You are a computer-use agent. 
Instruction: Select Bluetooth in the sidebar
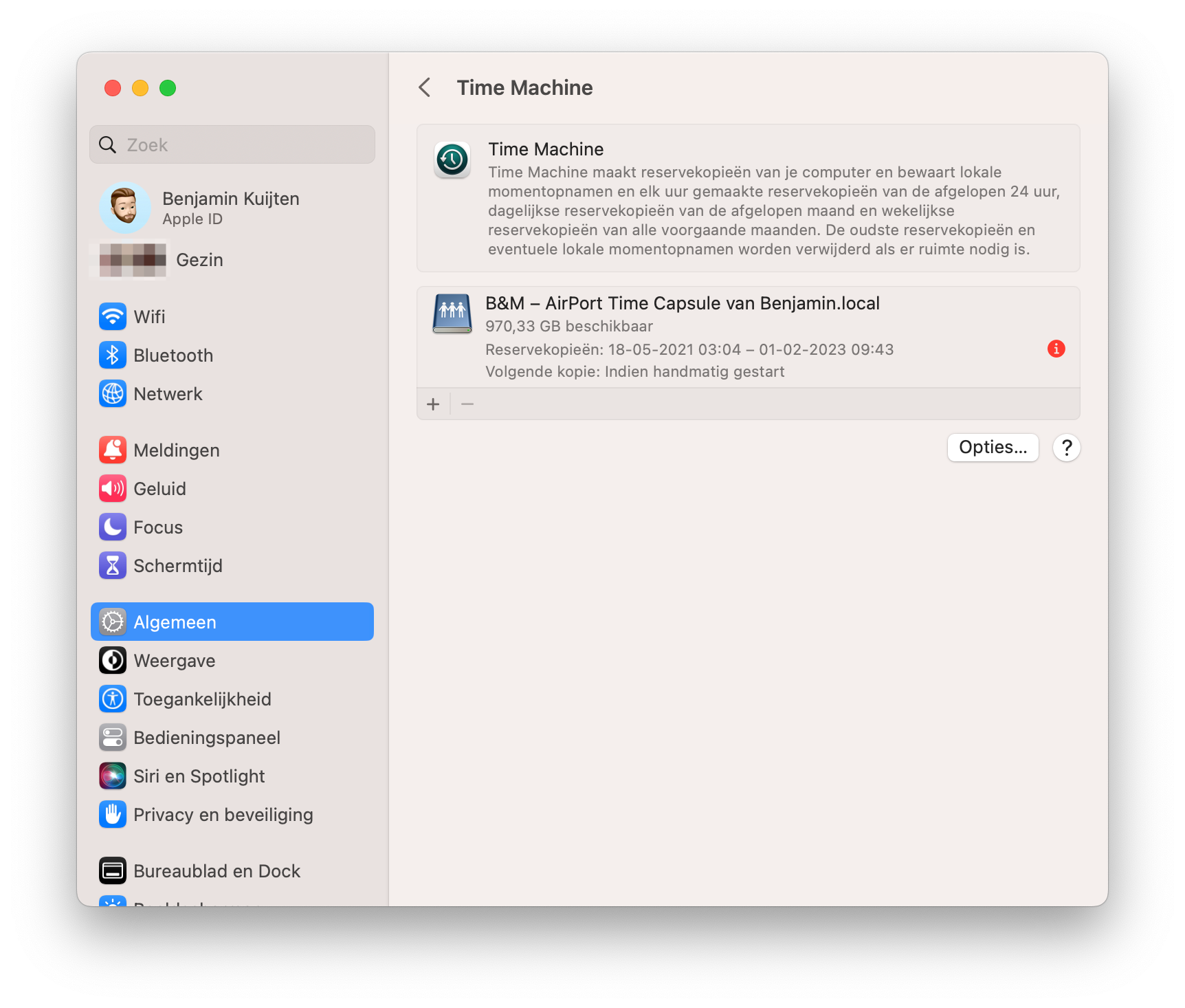[x=232, y=355]
